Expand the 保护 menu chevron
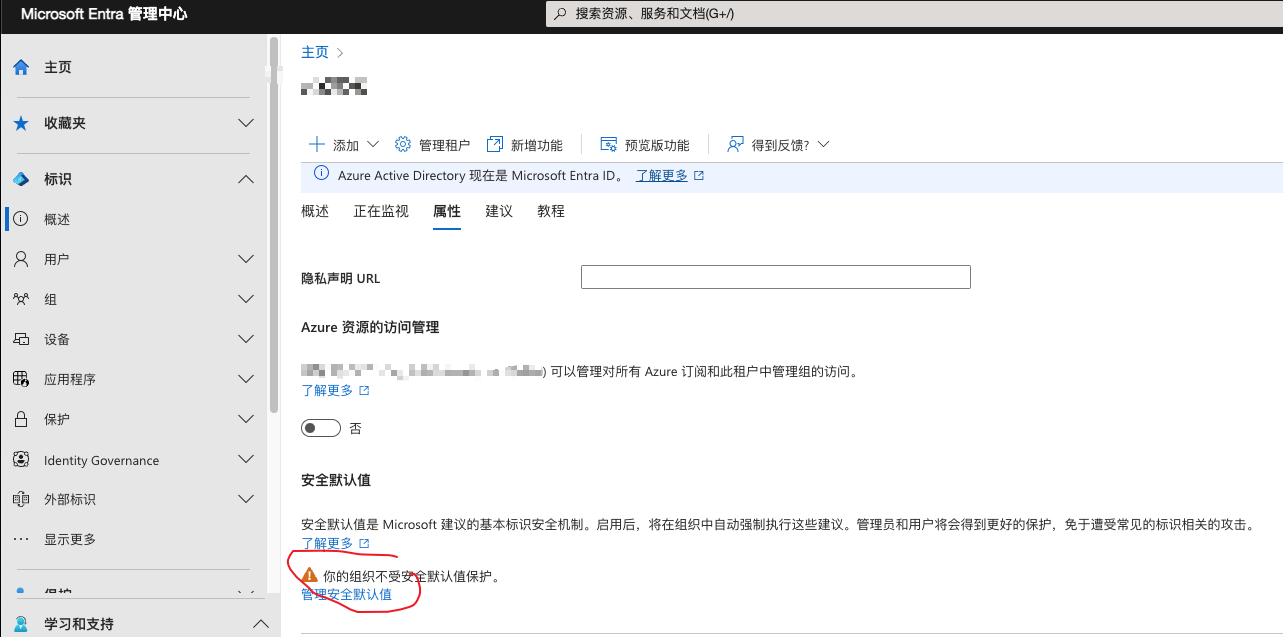This screenshot has width=1283, height=637. coord(246,419)
